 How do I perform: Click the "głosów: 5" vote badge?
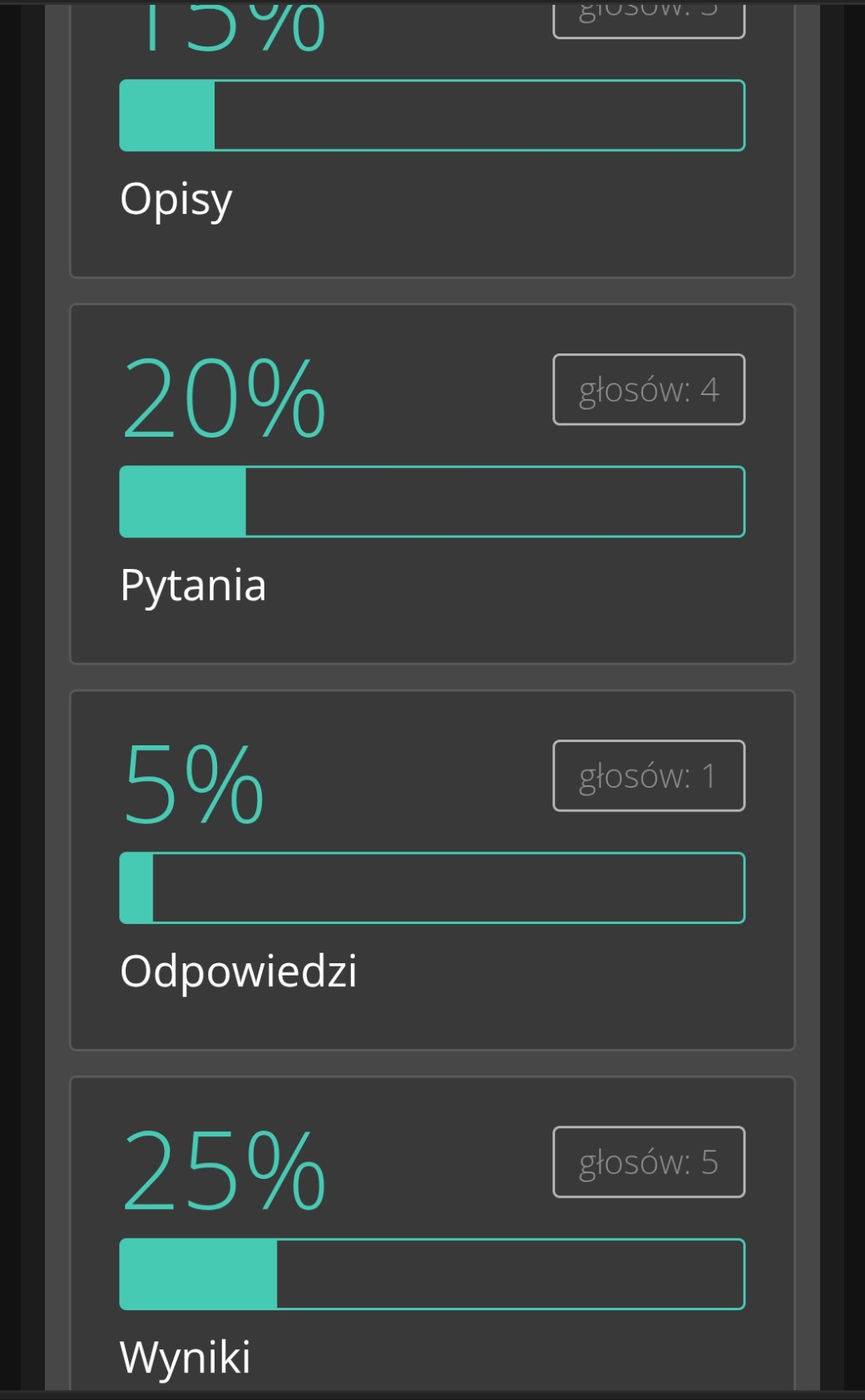649,1162
